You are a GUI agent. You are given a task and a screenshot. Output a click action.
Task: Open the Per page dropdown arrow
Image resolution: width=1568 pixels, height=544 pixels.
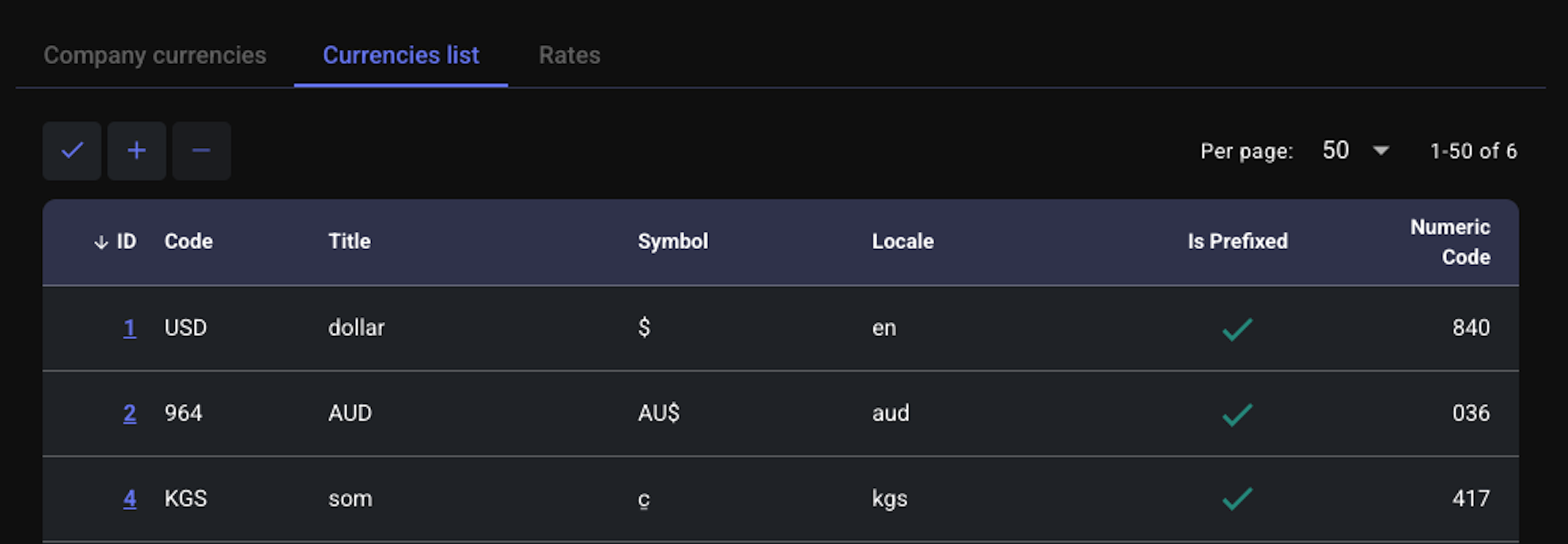point(1381,150)
